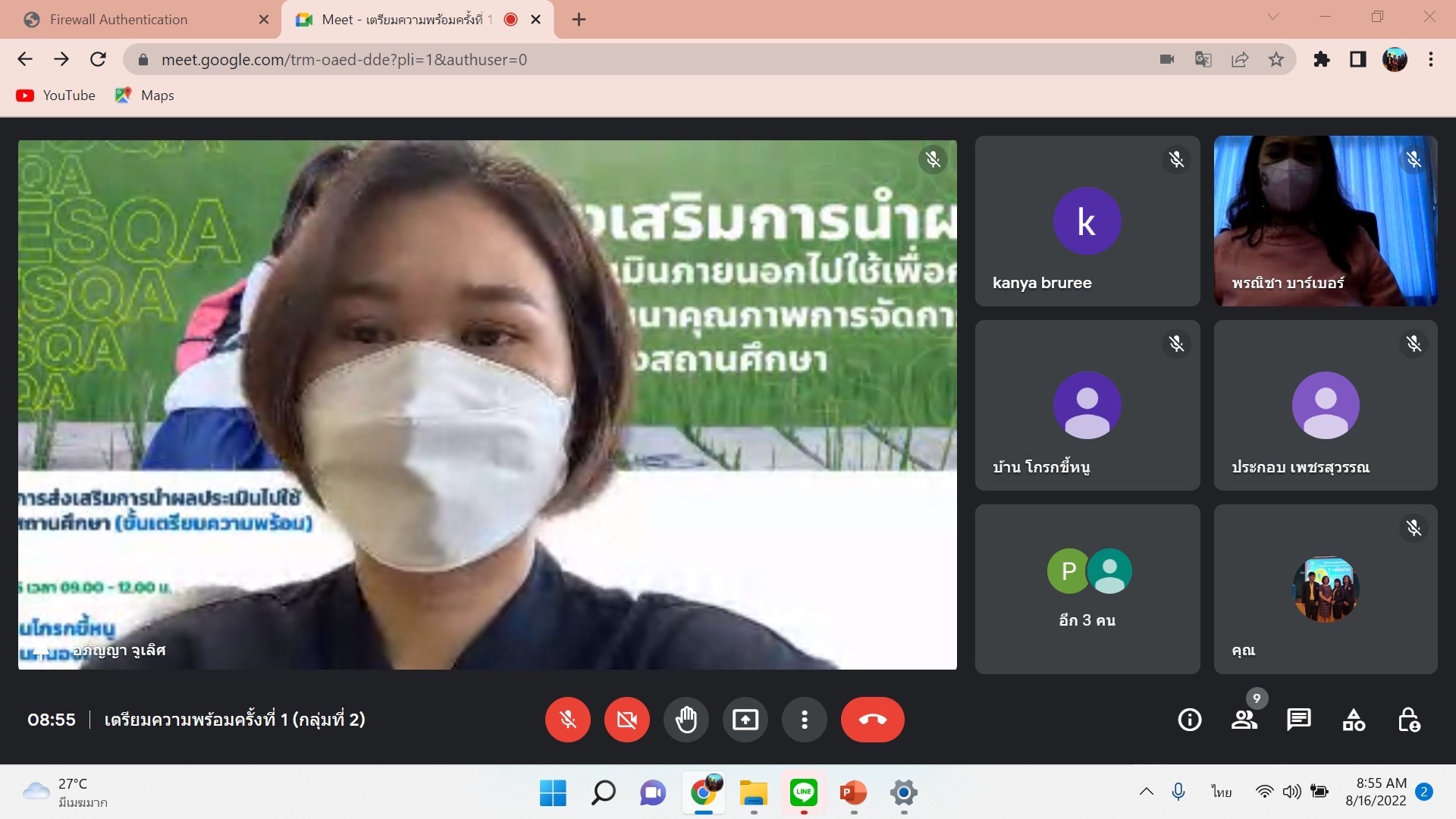Open meeting details info icon
Image resolution: width=1456 pixels, height=819 pixels.
click(1189, 719)
